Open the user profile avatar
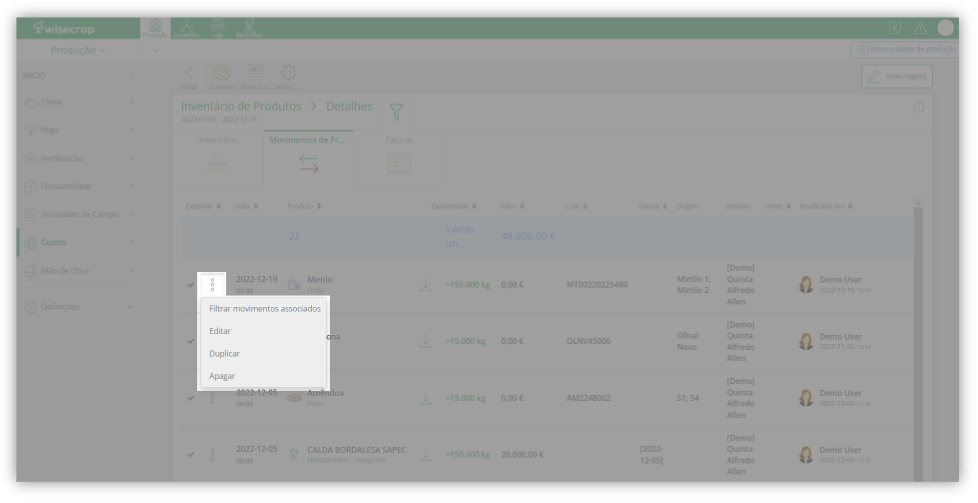 [x=946, y=27]
